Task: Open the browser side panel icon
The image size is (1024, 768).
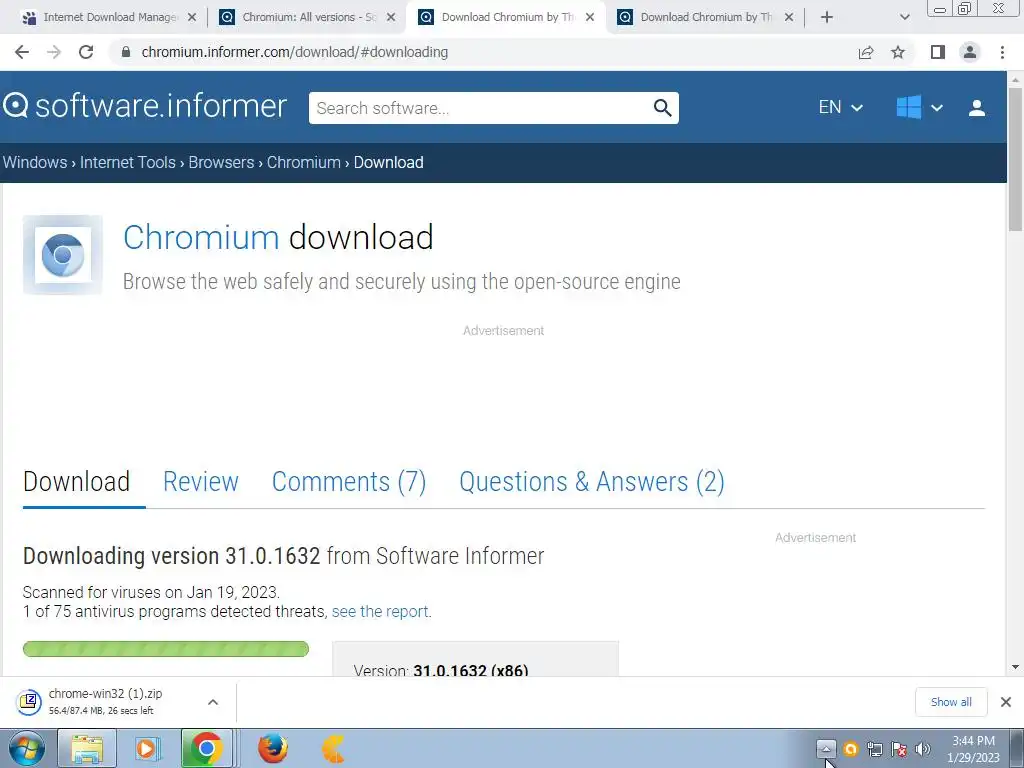Action: point(938,52)
